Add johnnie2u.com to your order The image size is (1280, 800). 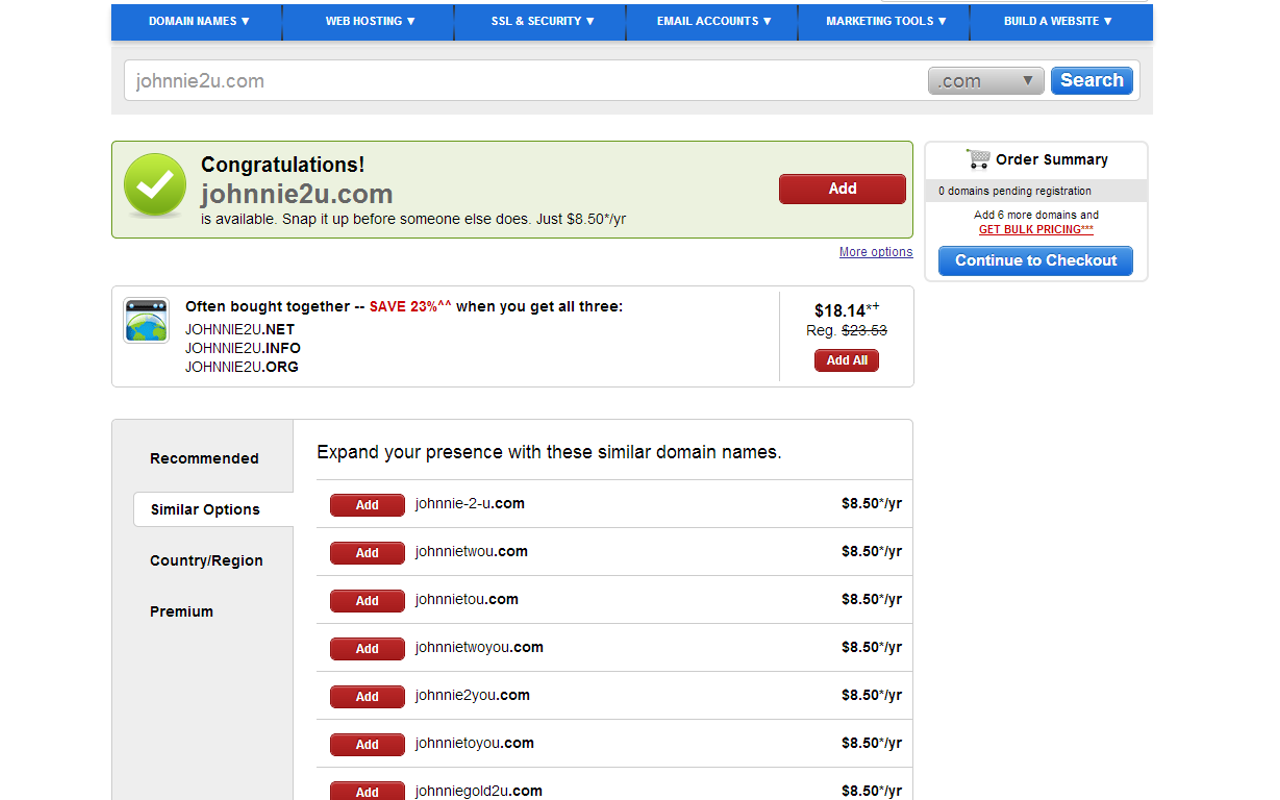[x=842, y=188]
